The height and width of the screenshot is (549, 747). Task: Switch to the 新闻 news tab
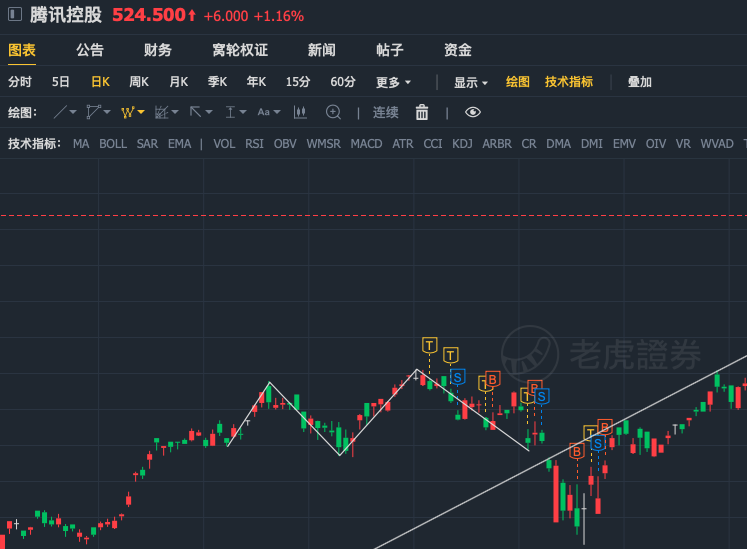(322, 50)
